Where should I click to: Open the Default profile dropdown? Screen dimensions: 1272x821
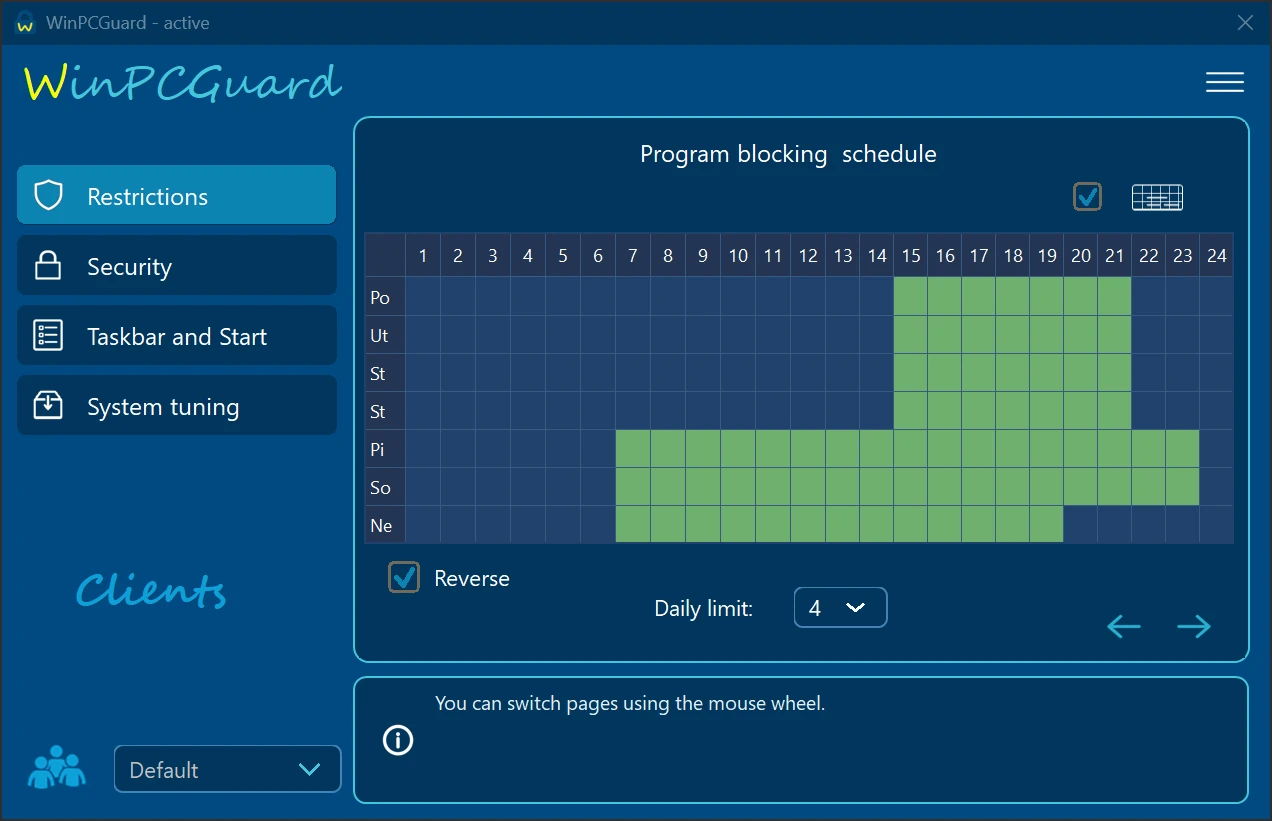[228, 769]
